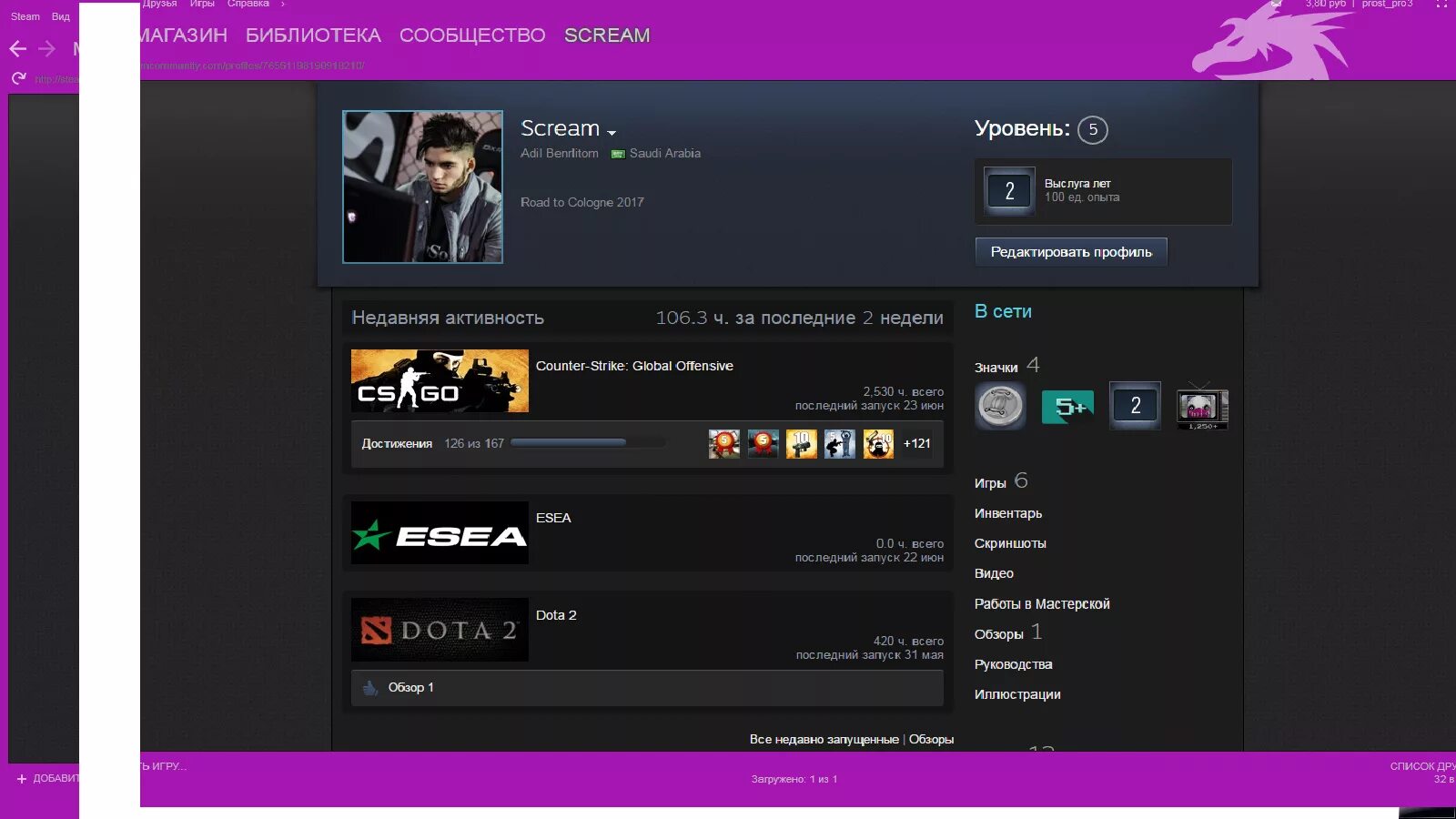Open the Инвентарь link
The height and width of the screenshot is (819, 1456).
tap(1008, 513)
